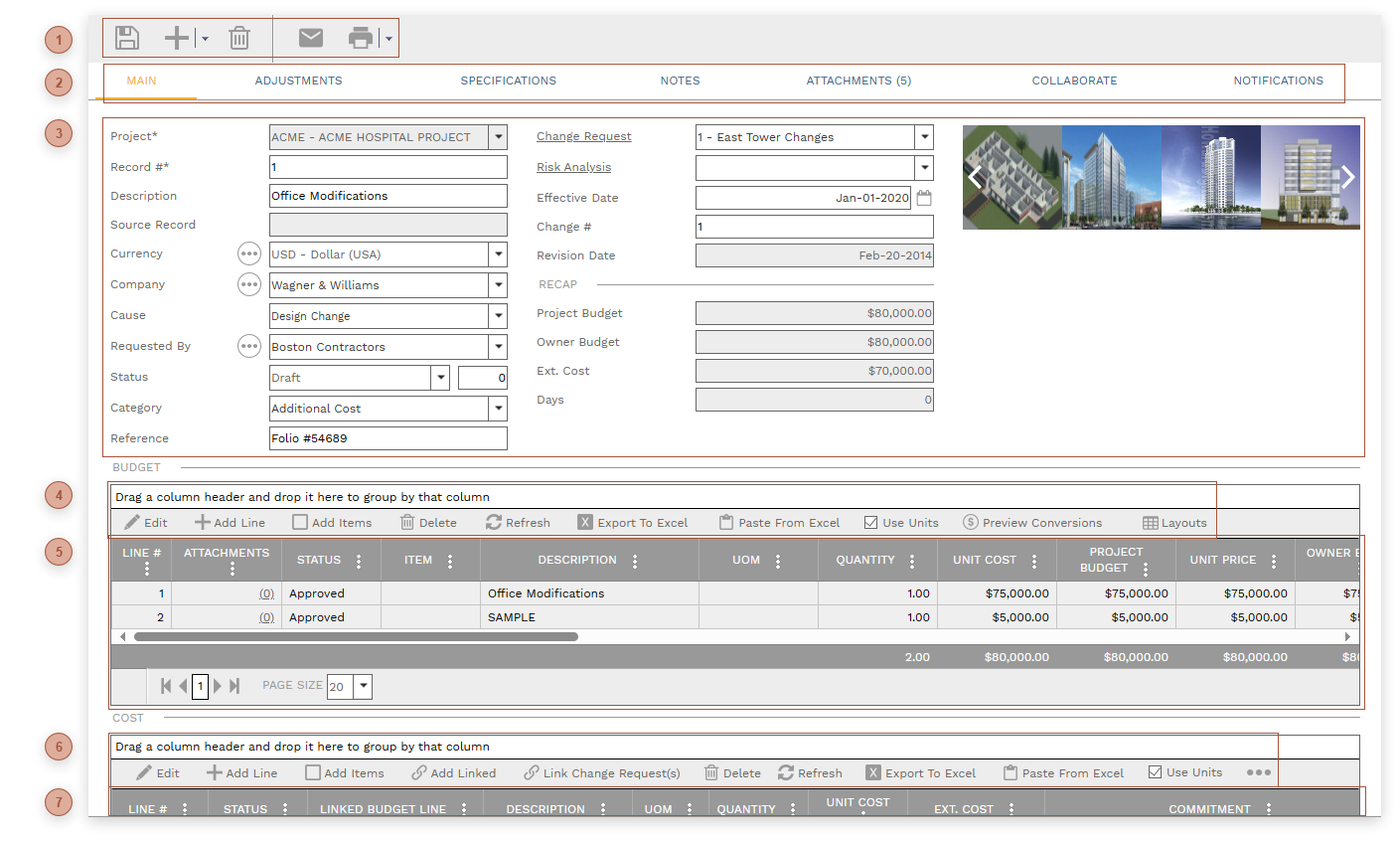Open the Attachments (5) tab
This screenshot has width=1400, height=841.
858,82
